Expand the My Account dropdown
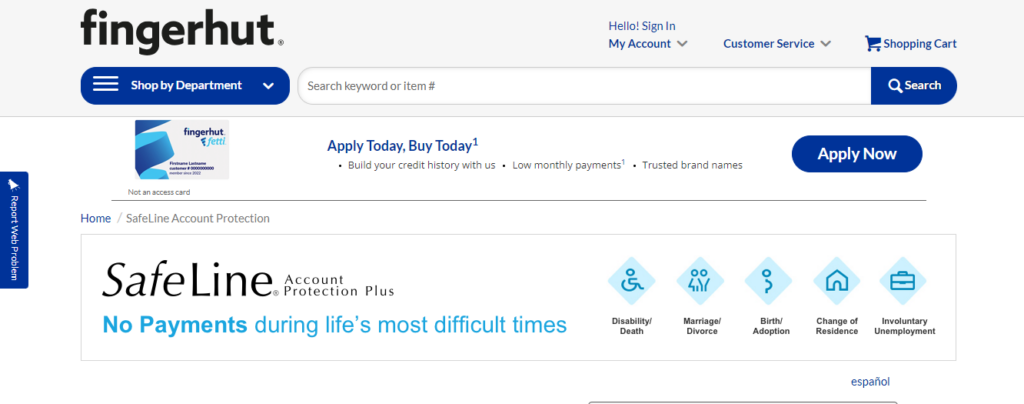Image resolution: width=1024 pixels, height=404 pixels. tap(648, 44)
